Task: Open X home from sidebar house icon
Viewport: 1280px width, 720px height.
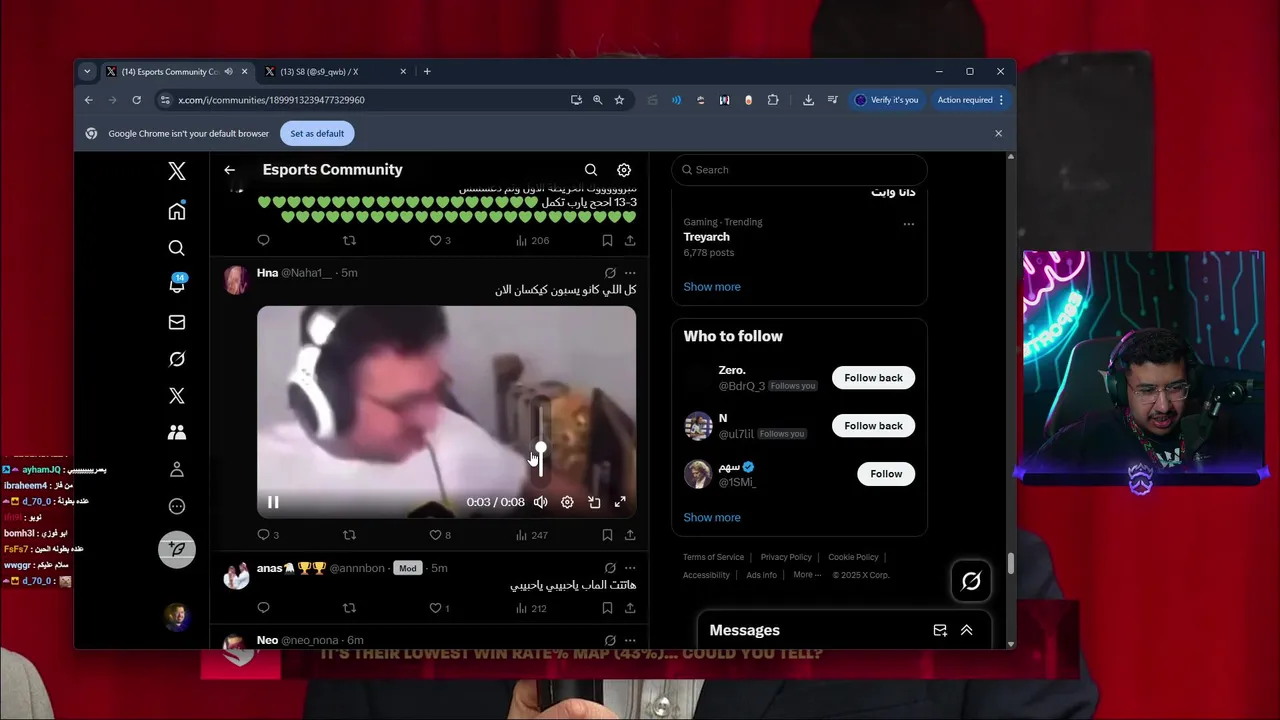Action: coord(177,211)
